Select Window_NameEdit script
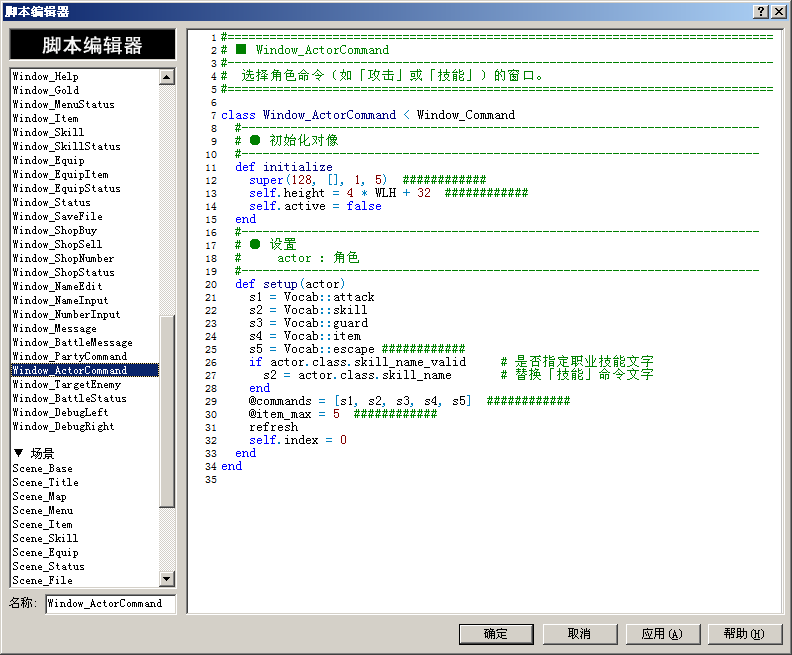Screen dimensions: 792x655 click(x=85, y=286)
